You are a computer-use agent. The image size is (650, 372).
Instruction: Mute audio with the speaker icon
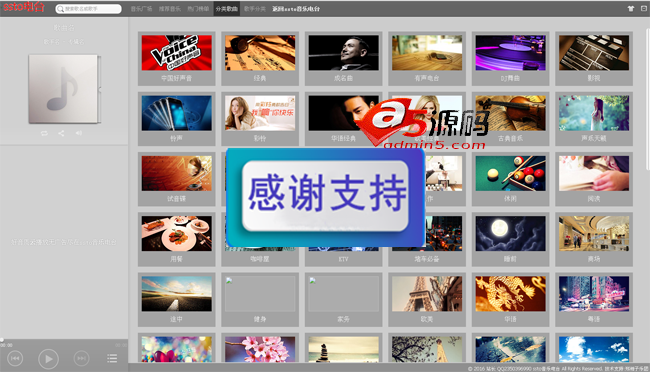[x=79, y=133]
